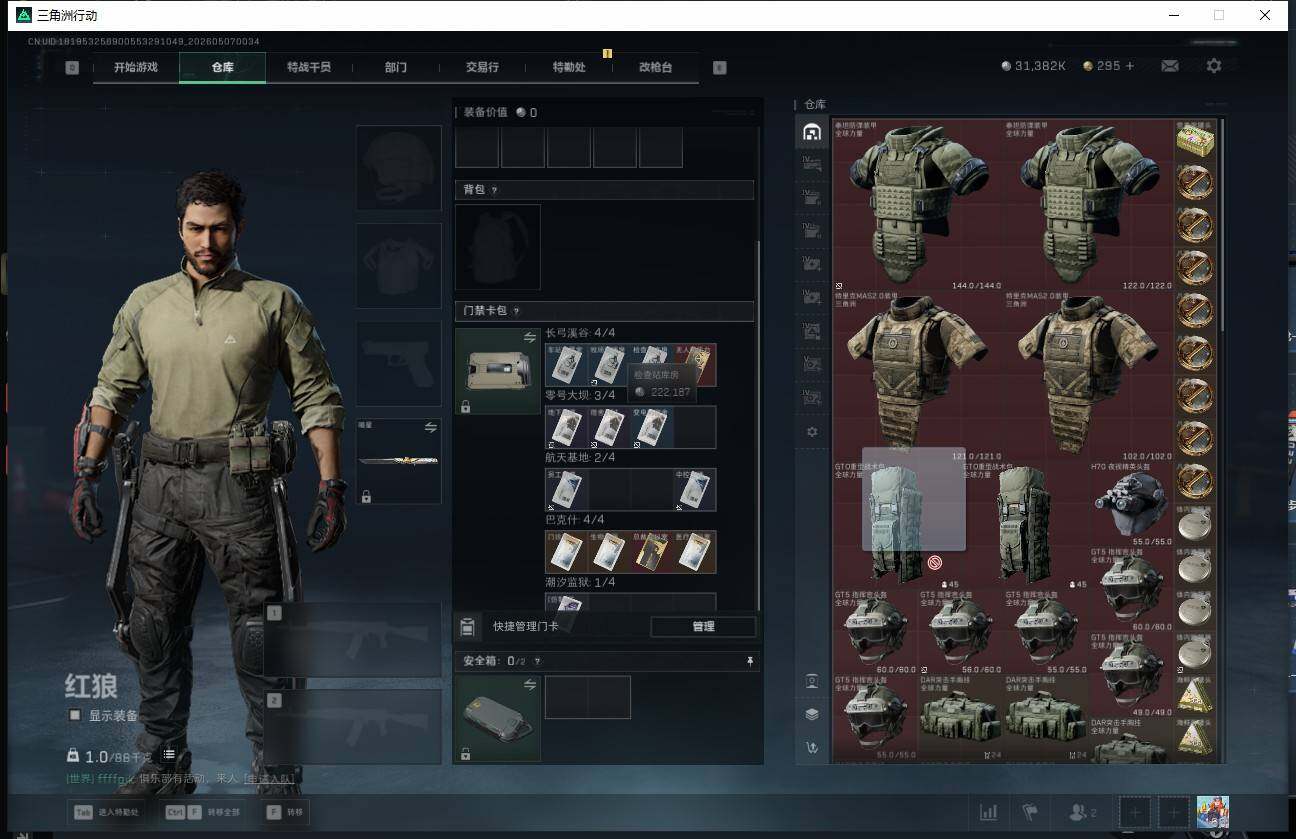Select the empty pistol slot
Image resolution: width=1296 pixels, height=839 pixels.
399,363
